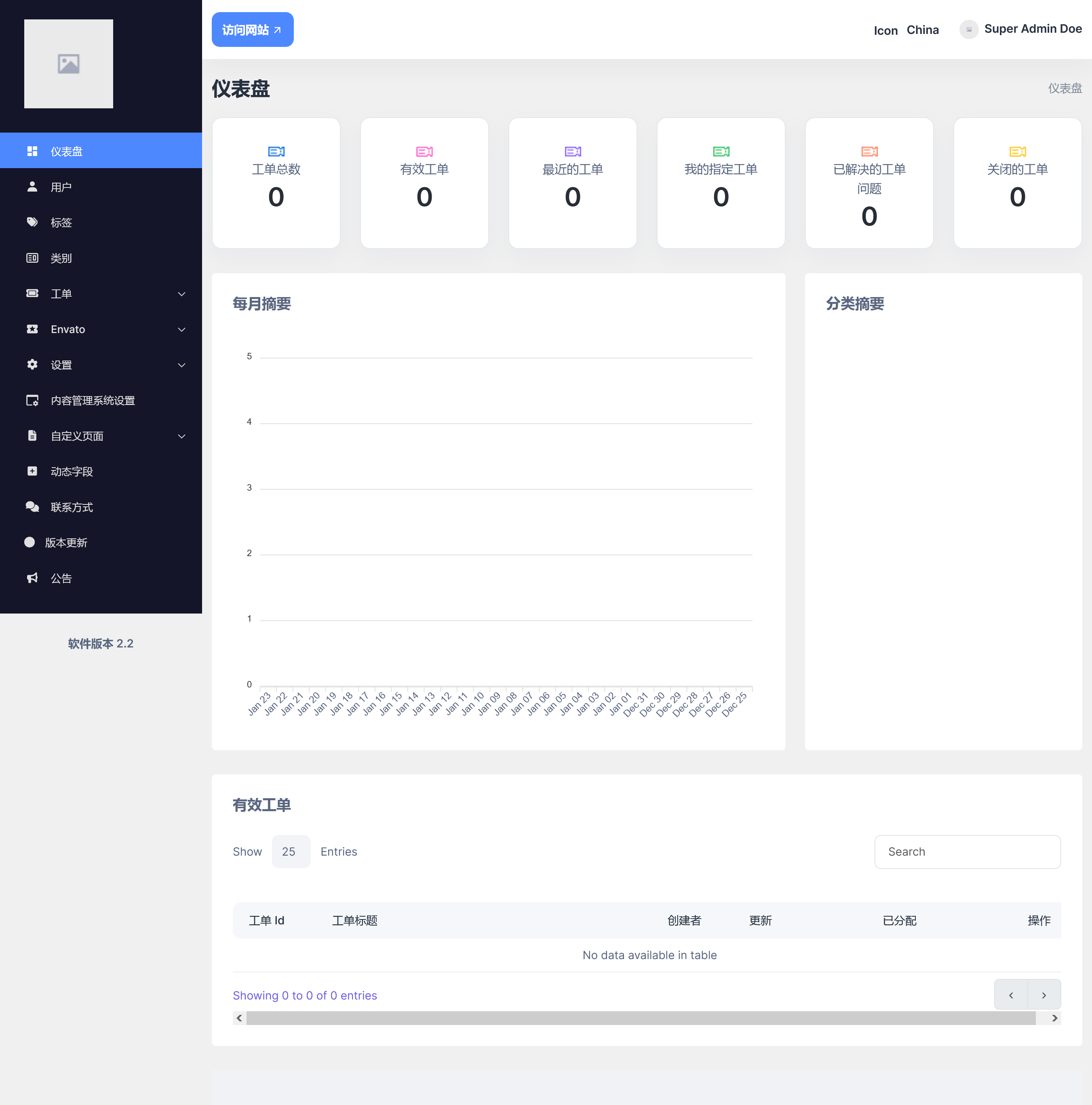Open the 版本更新 menu item

(x=66, y=542)
